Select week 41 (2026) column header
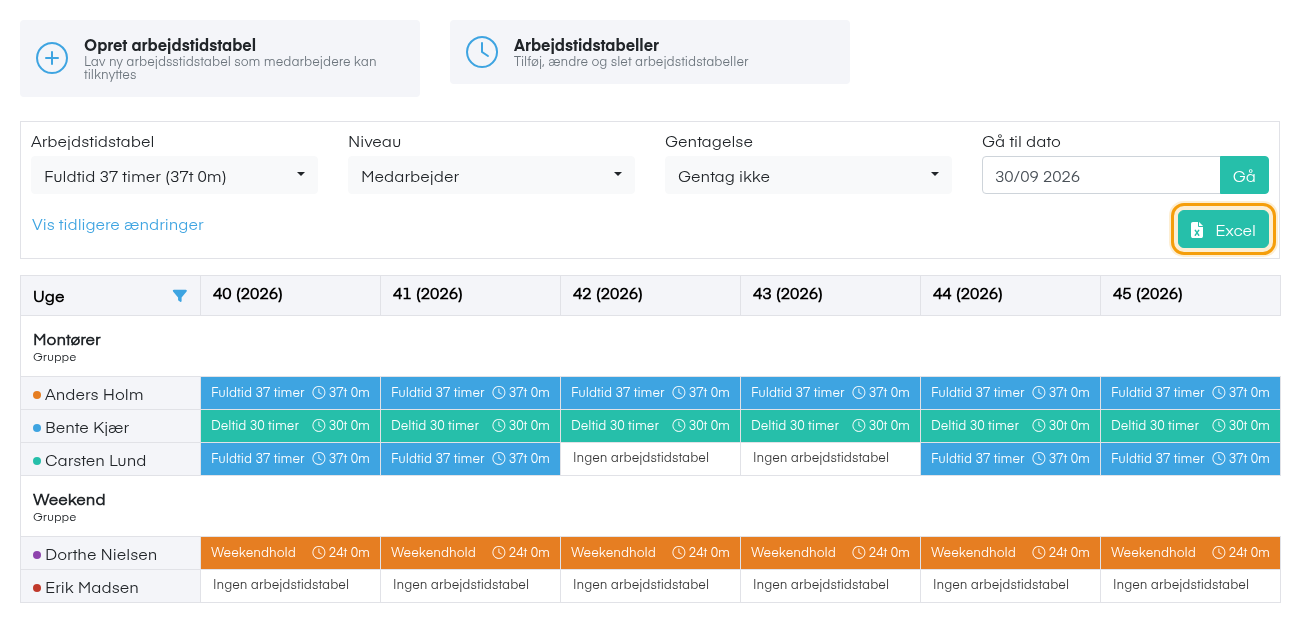This screenshot has width=1300, height=623. [470, 295]
